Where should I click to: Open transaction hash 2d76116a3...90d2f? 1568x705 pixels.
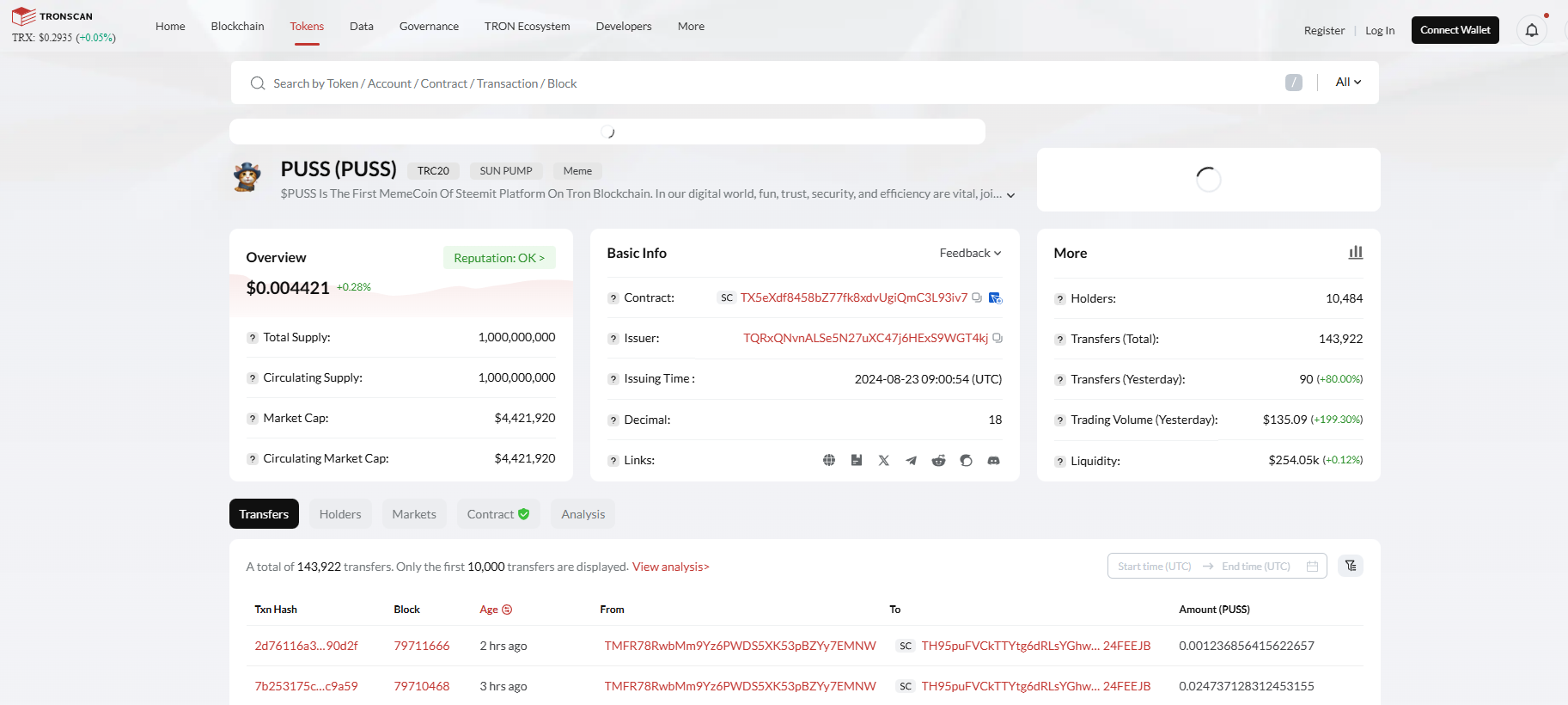(x=306, y=646)
